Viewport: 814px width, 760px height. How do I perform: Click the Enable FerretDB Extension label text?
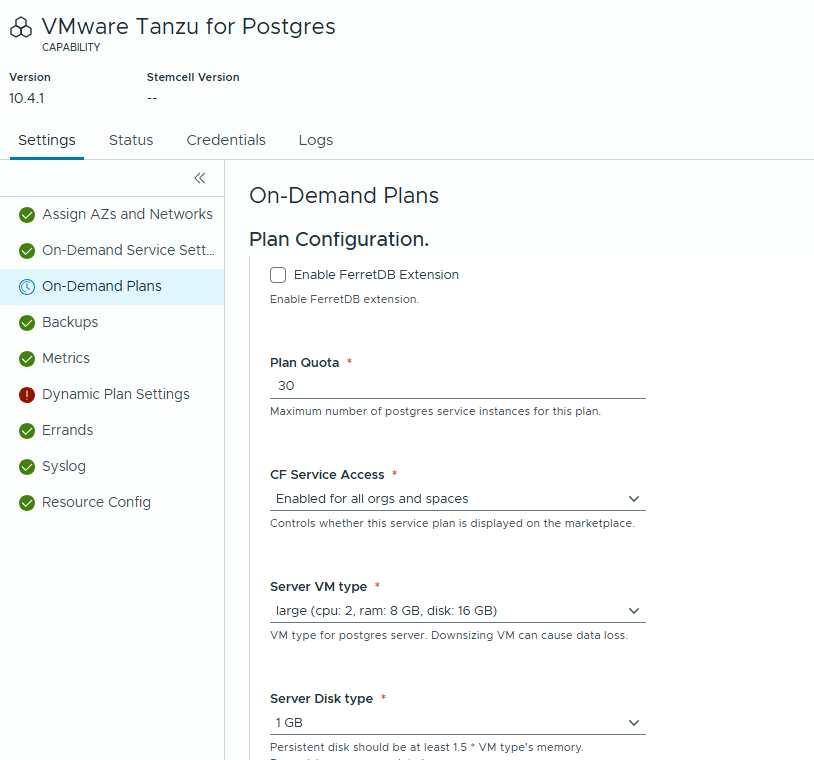point(376,275)
